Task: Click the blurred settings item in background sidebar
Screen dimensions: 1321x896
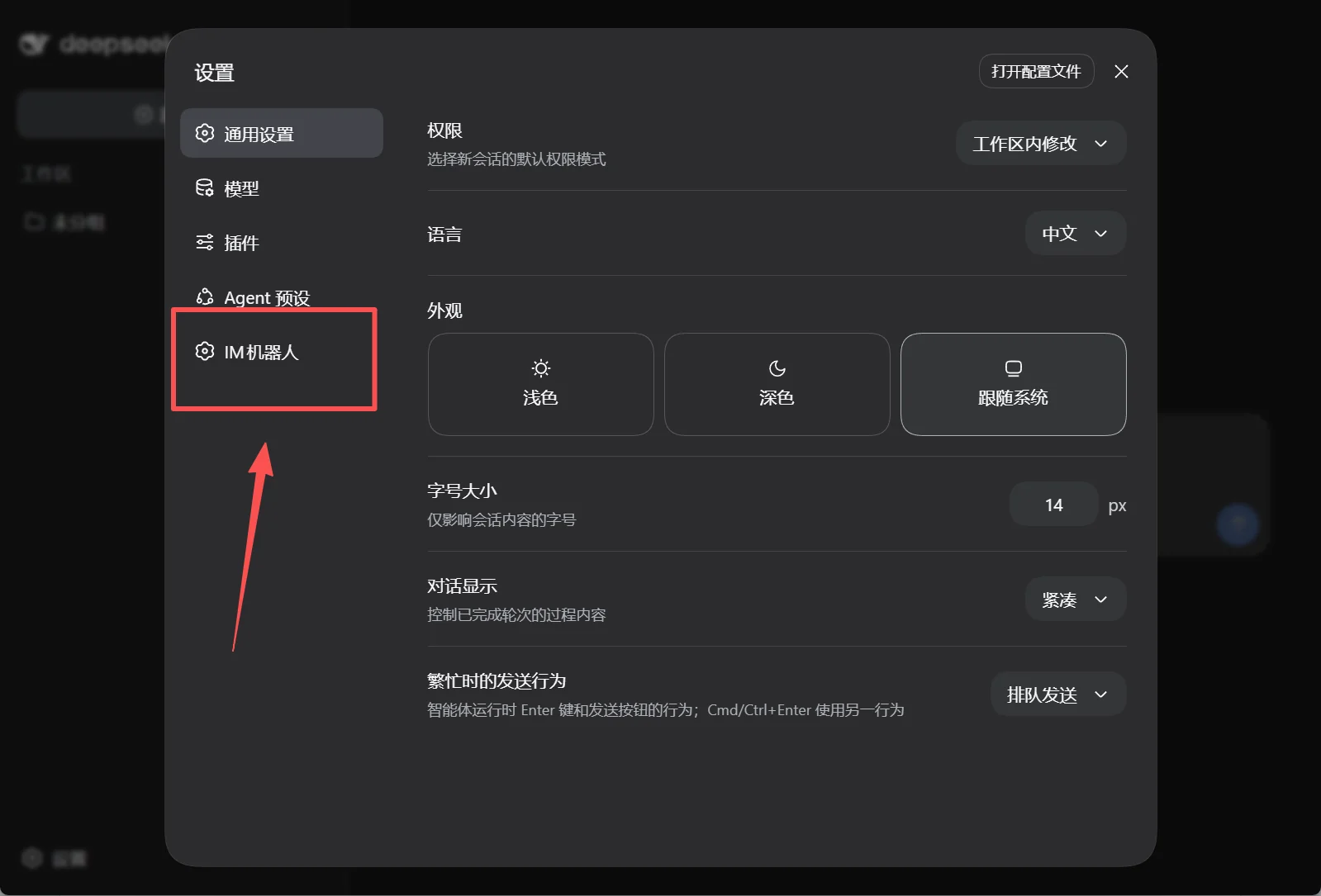Action: [55, 858]
